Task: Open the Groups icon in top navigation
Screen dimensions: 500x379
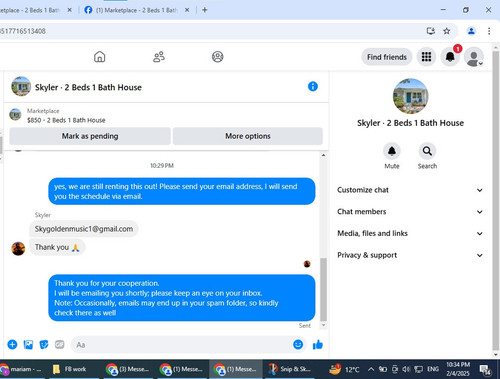Action: (218, 57)
